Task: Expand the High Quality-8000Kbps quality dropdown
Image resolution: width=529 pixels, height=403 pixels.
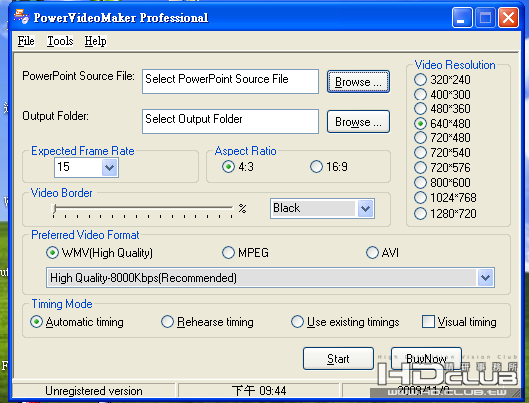Action: [x=486, y=278]
